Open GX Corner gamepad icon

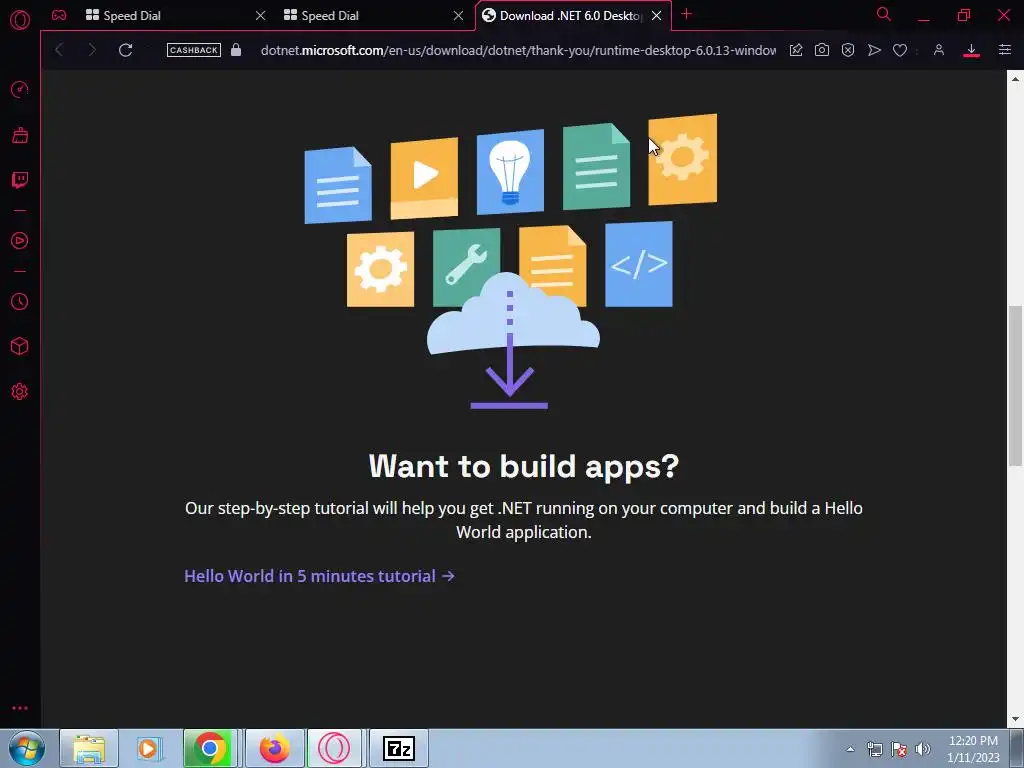59,15
